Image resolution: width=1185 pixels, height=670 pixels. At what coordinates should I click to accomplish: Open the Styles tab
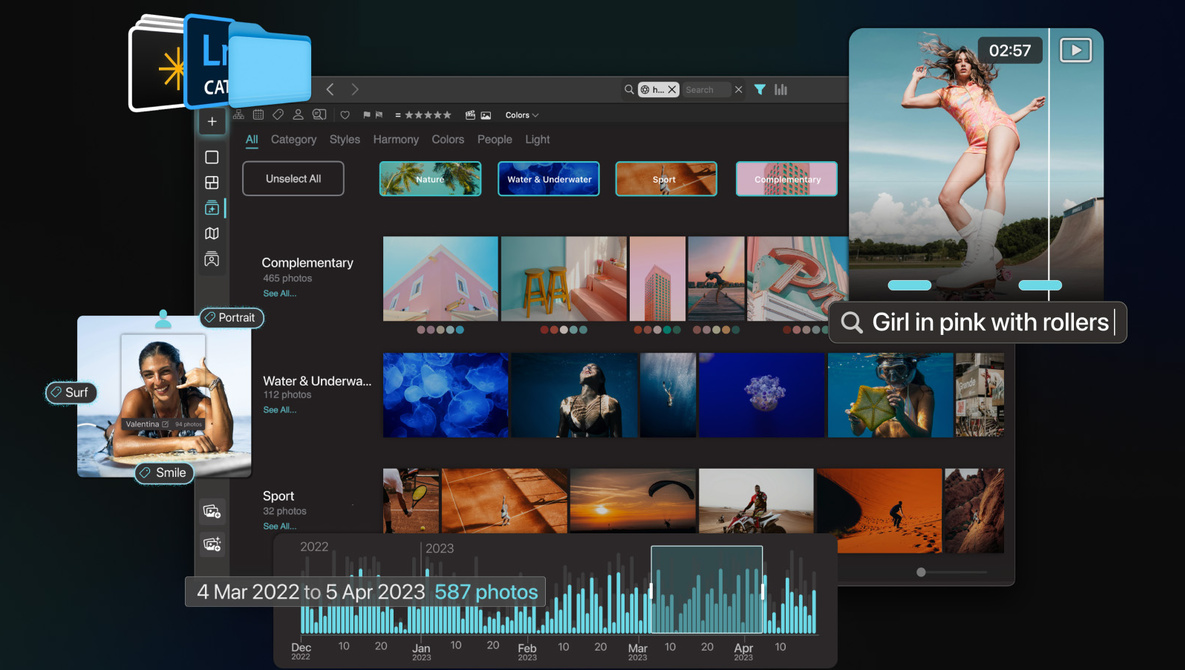point(345,139)
